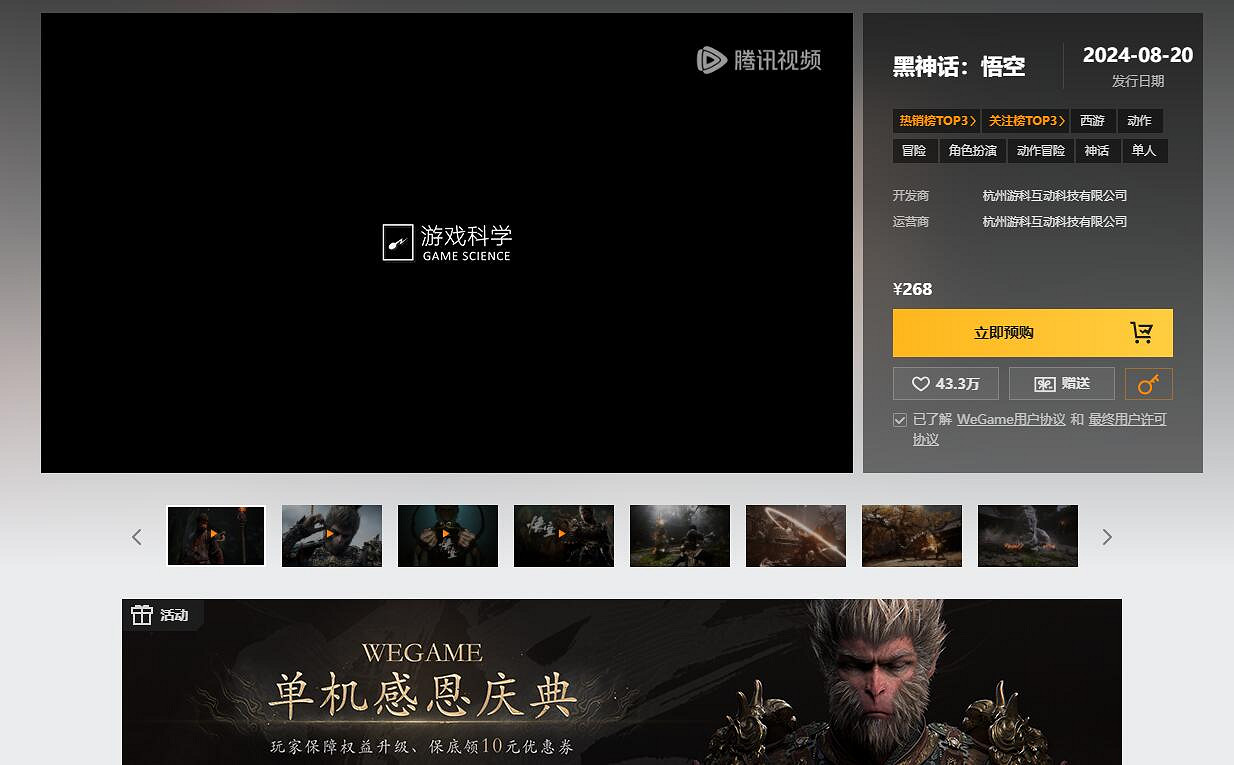Select the orange key activation icon
This screenshot has height=765, width=1234.
(1148, 383)
